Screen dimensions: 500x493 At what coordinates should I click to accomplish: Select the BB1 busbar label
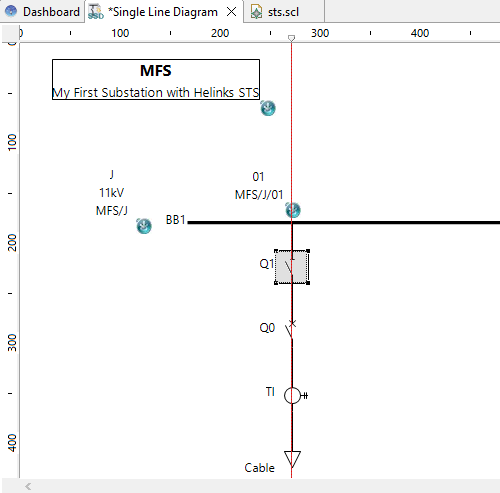[175, 220]
